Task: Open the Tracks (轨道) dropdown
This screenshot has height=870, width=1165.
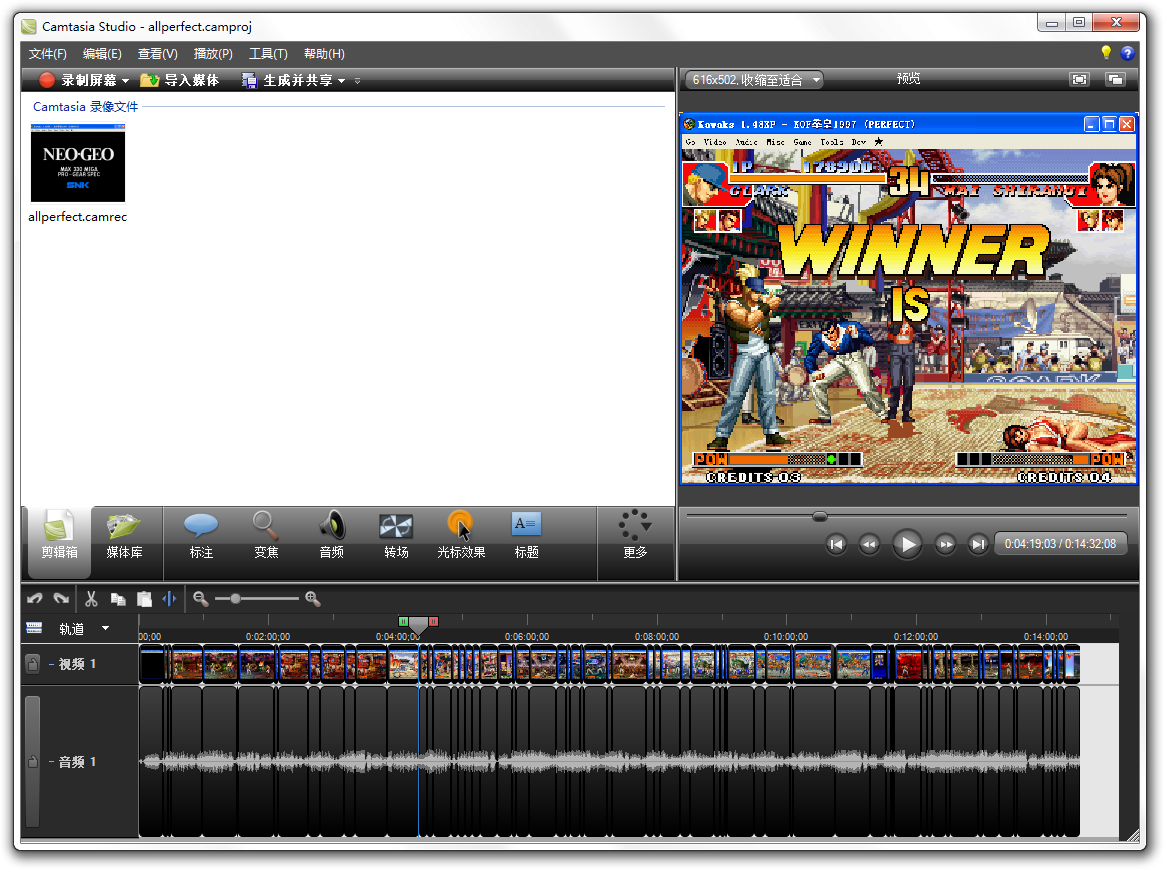Action: 106,629
